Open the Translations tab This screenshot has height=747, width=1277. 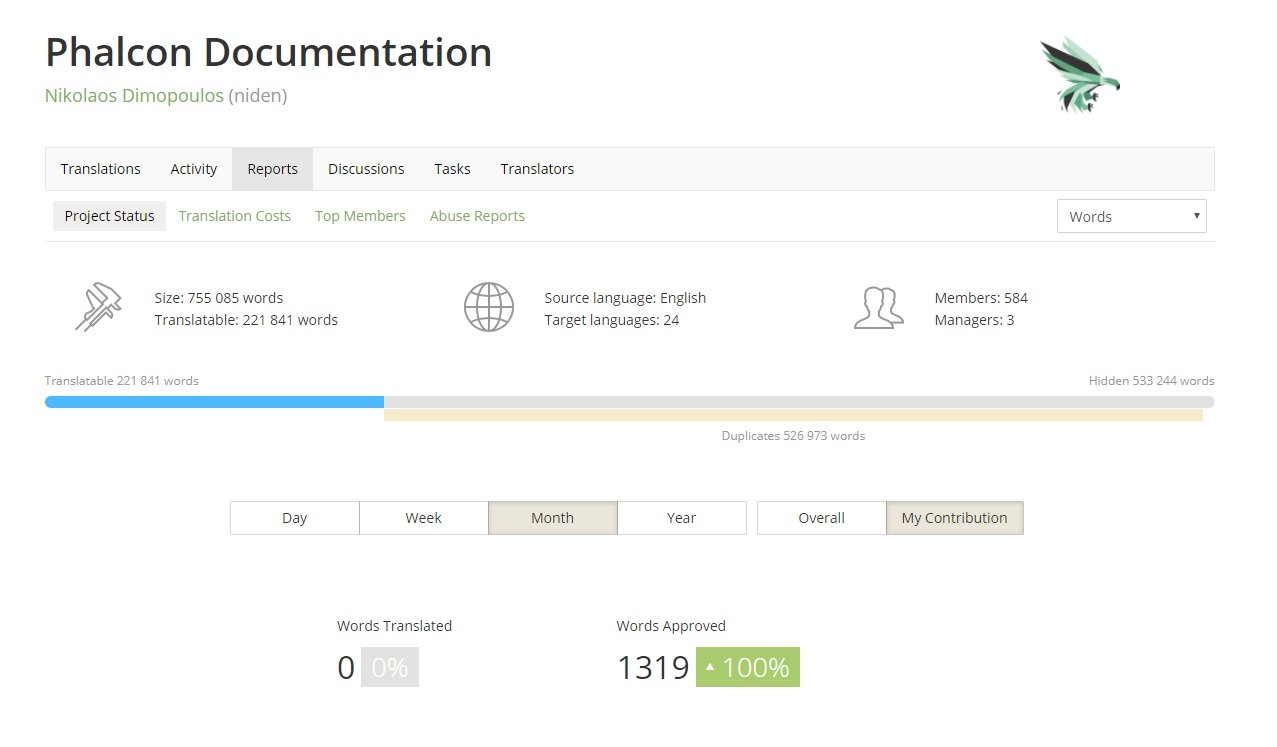100,169
